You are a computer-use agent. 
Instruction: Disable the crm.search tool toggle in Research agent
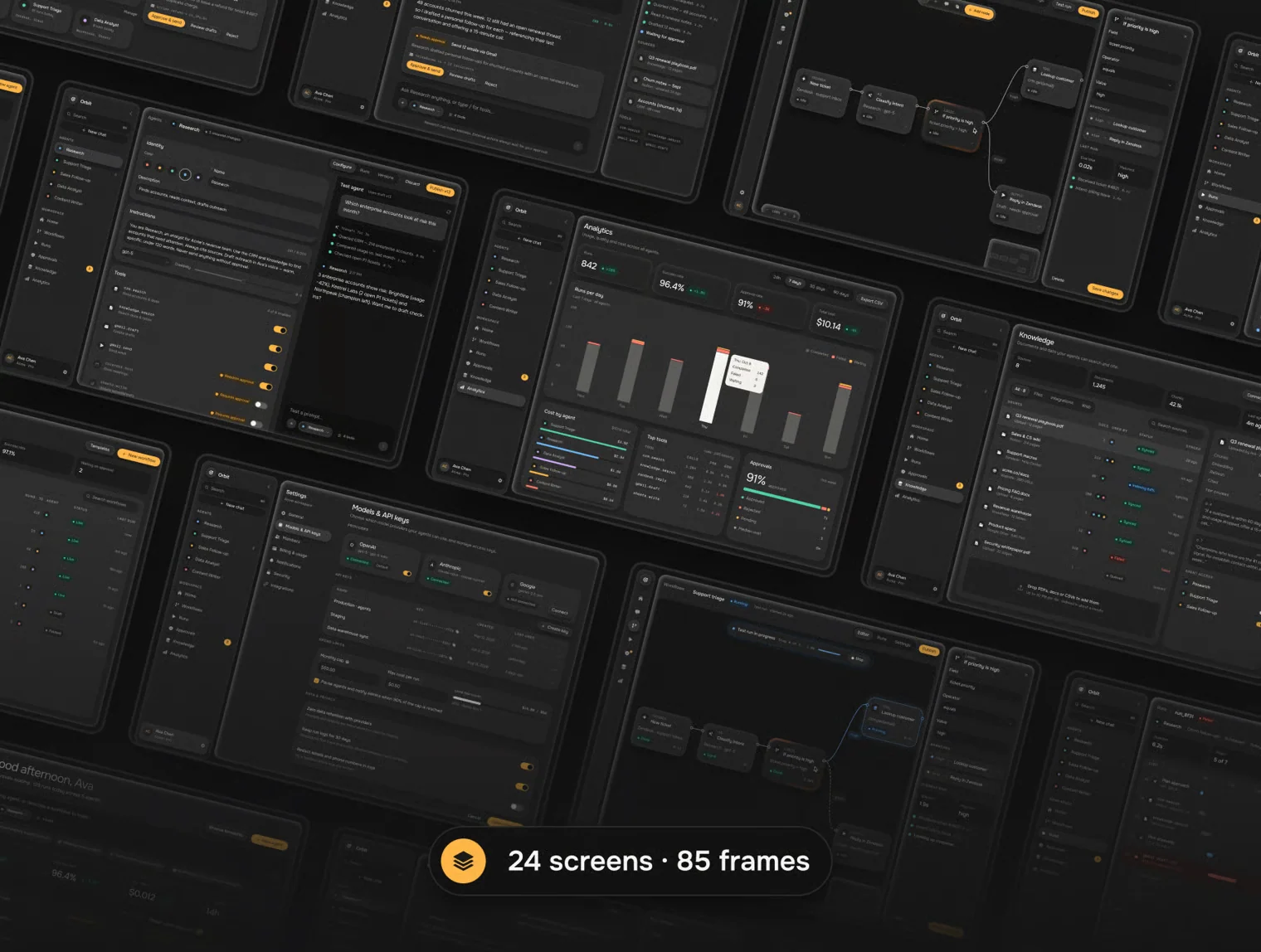(x=280, y=330)
